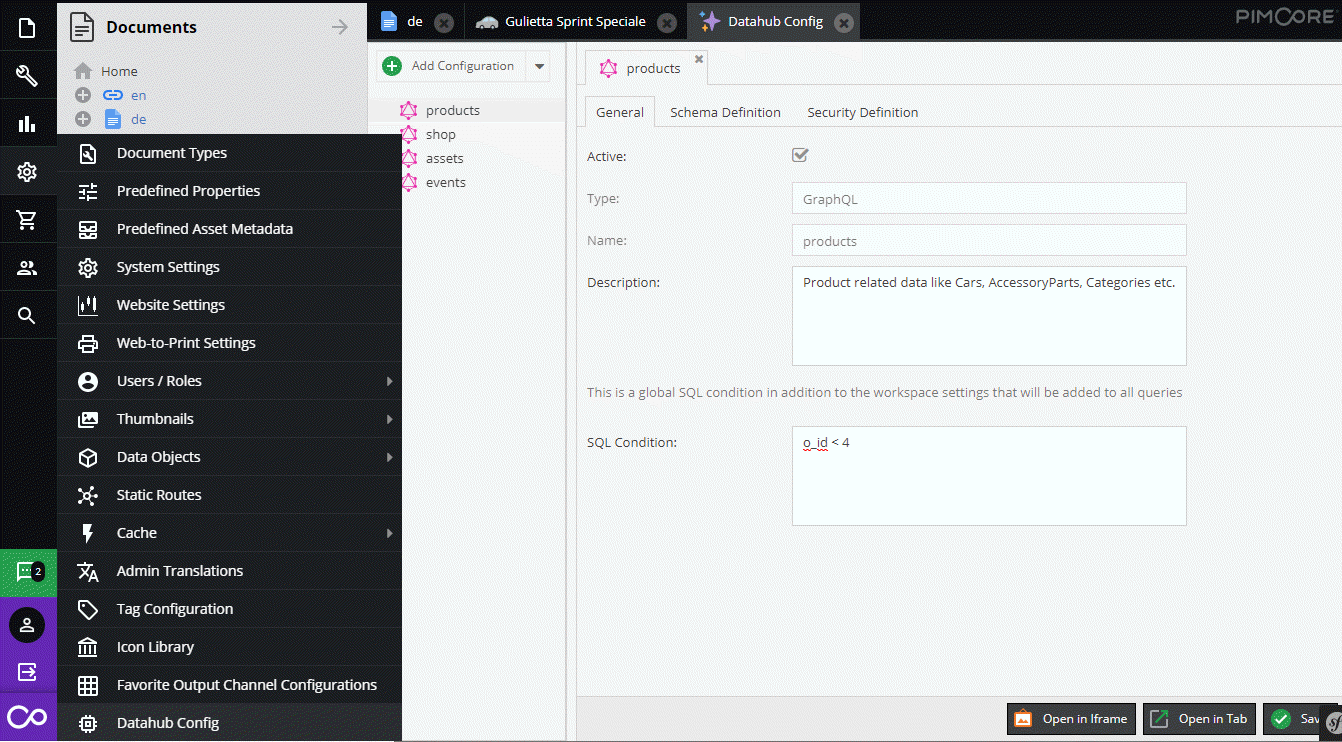Open System Settings from the menu

168,267
